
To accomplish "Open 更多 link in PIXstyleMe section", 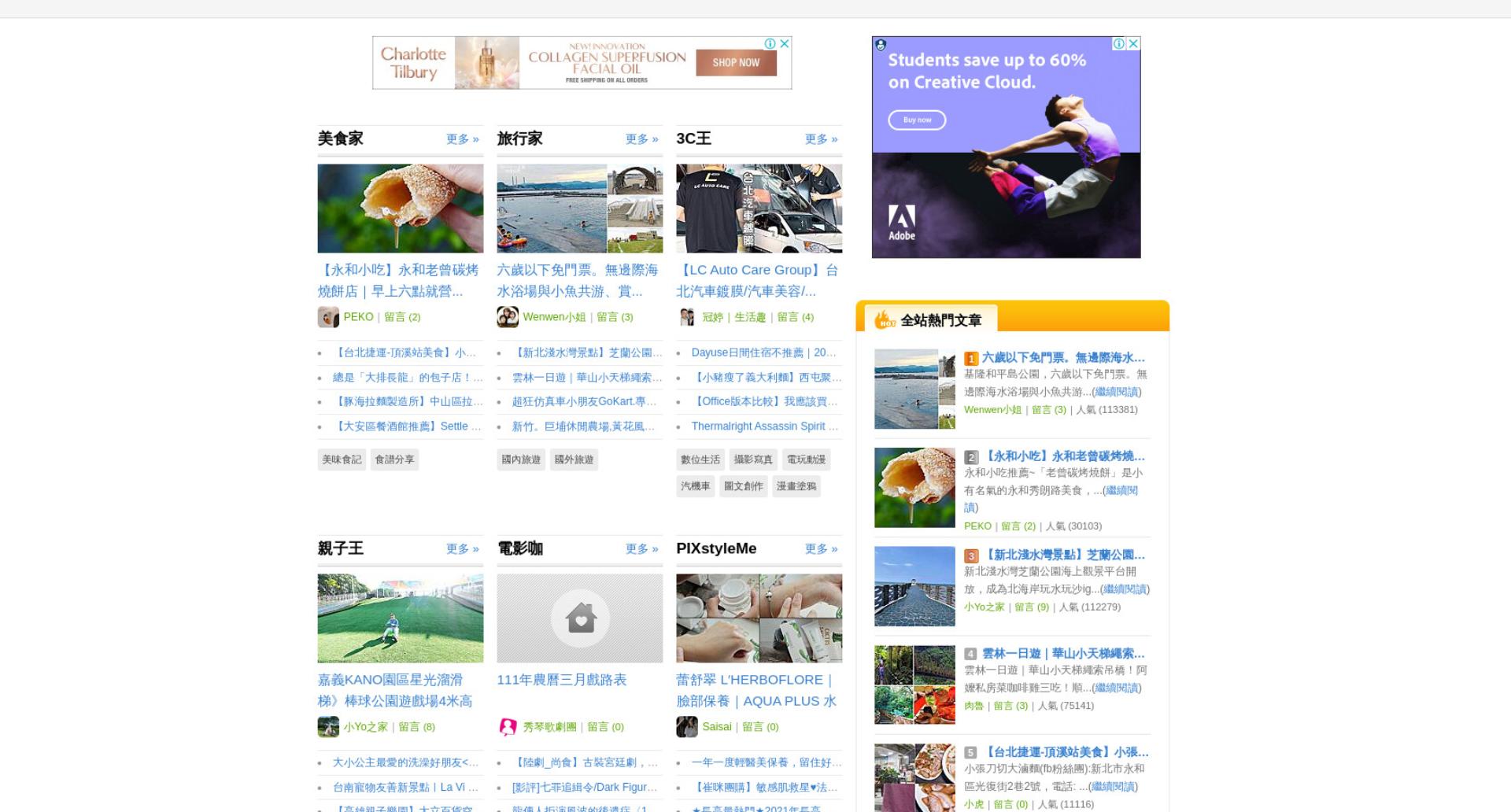I will point(822,549).
